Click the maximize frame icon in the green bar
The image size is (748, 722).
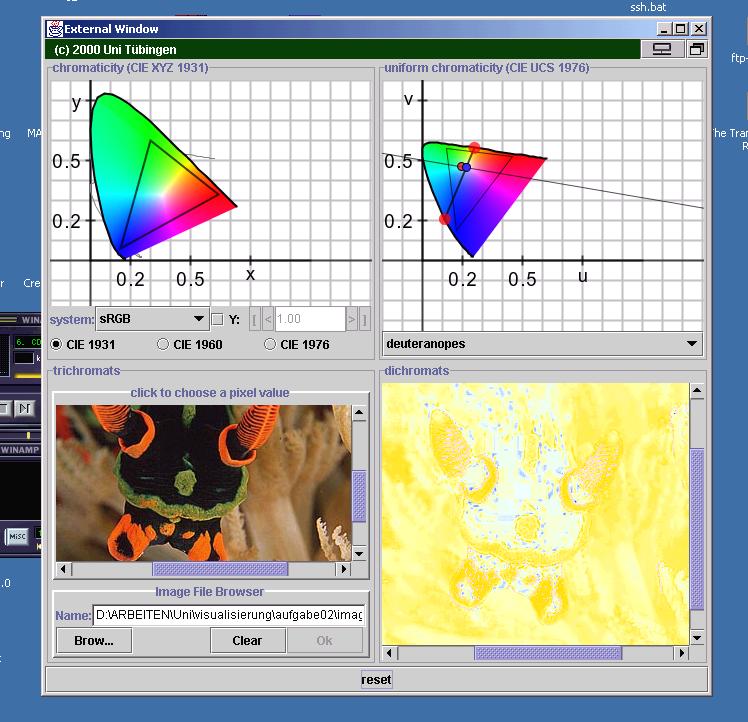pyautogui.click(x=696, y=49)
